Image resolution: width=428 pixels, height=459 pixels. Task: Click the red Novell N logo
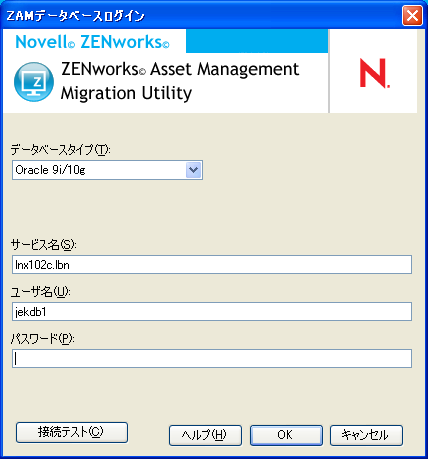tap(374, 73)
